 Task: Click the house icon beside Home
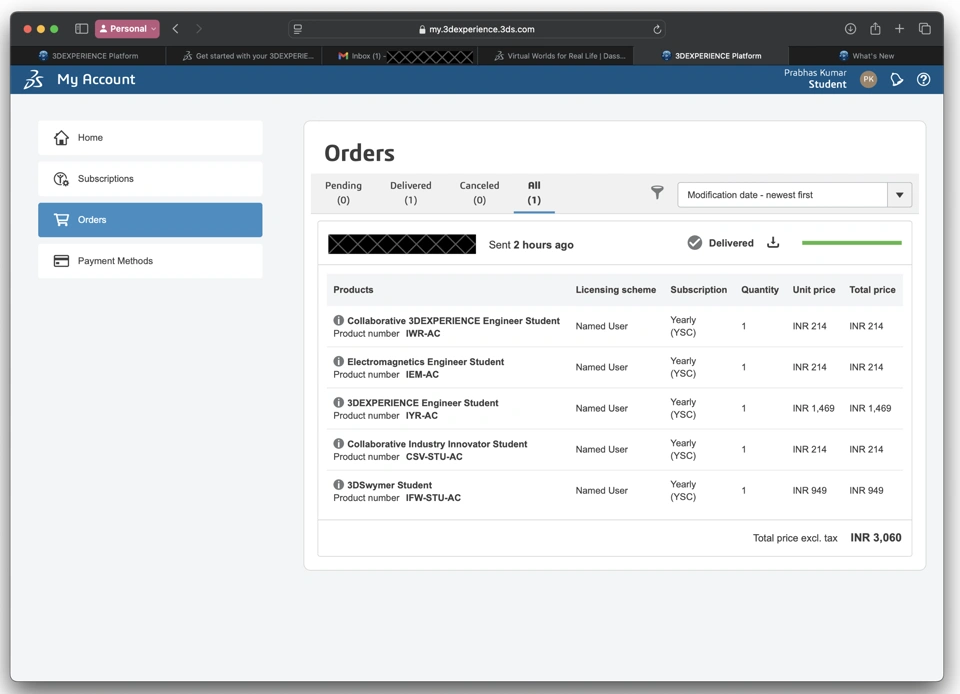[x=61, y=138]
